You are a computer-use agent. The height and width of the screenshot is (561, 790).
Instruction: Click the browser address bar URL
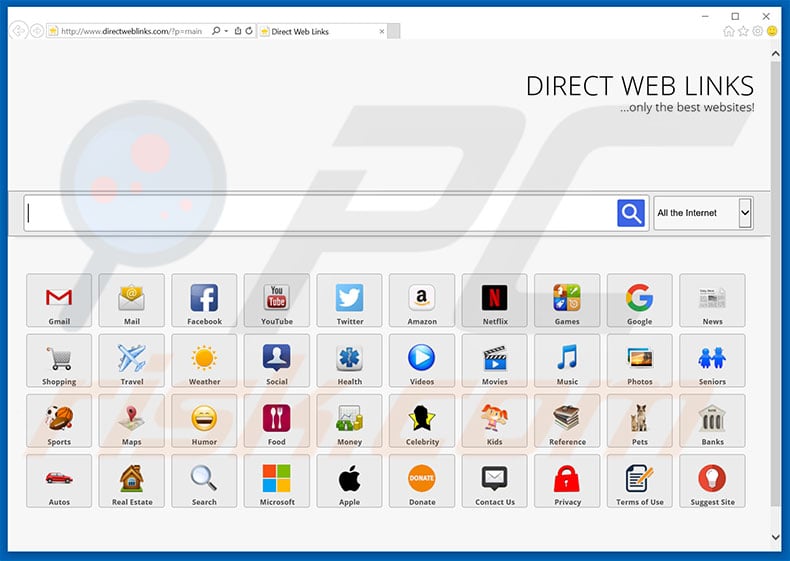pyautogui.click(x=131, y=31)
